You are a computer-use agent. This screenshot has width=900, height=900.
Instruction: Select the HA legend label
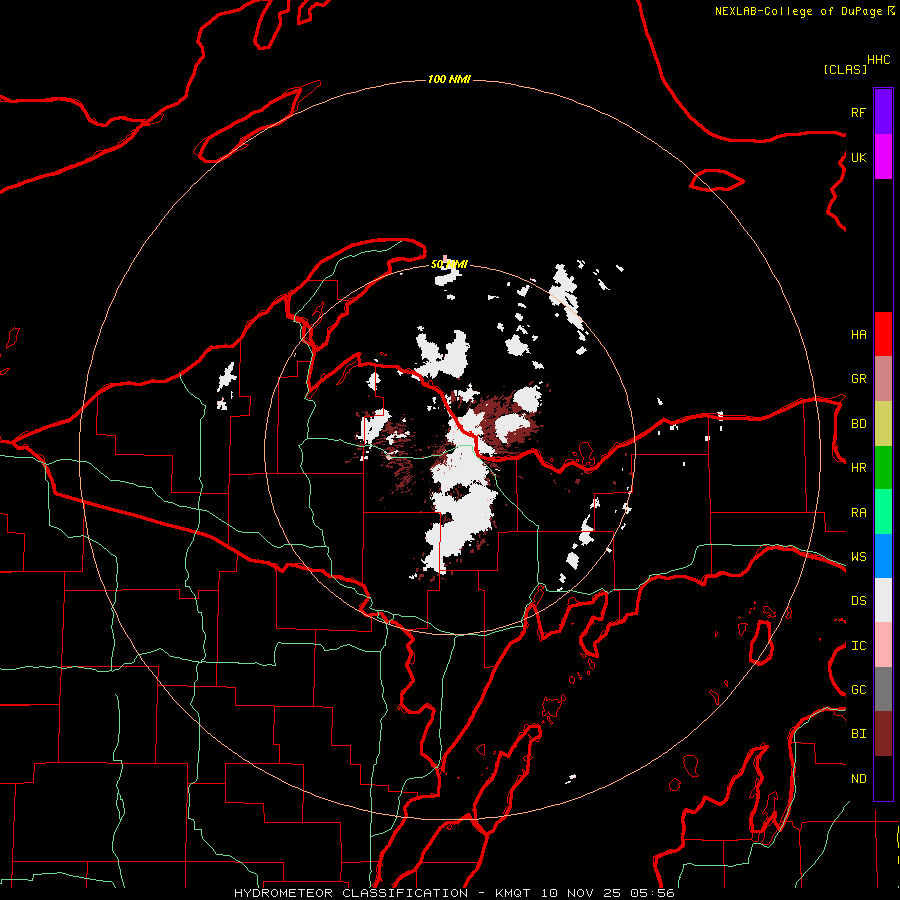858,334
